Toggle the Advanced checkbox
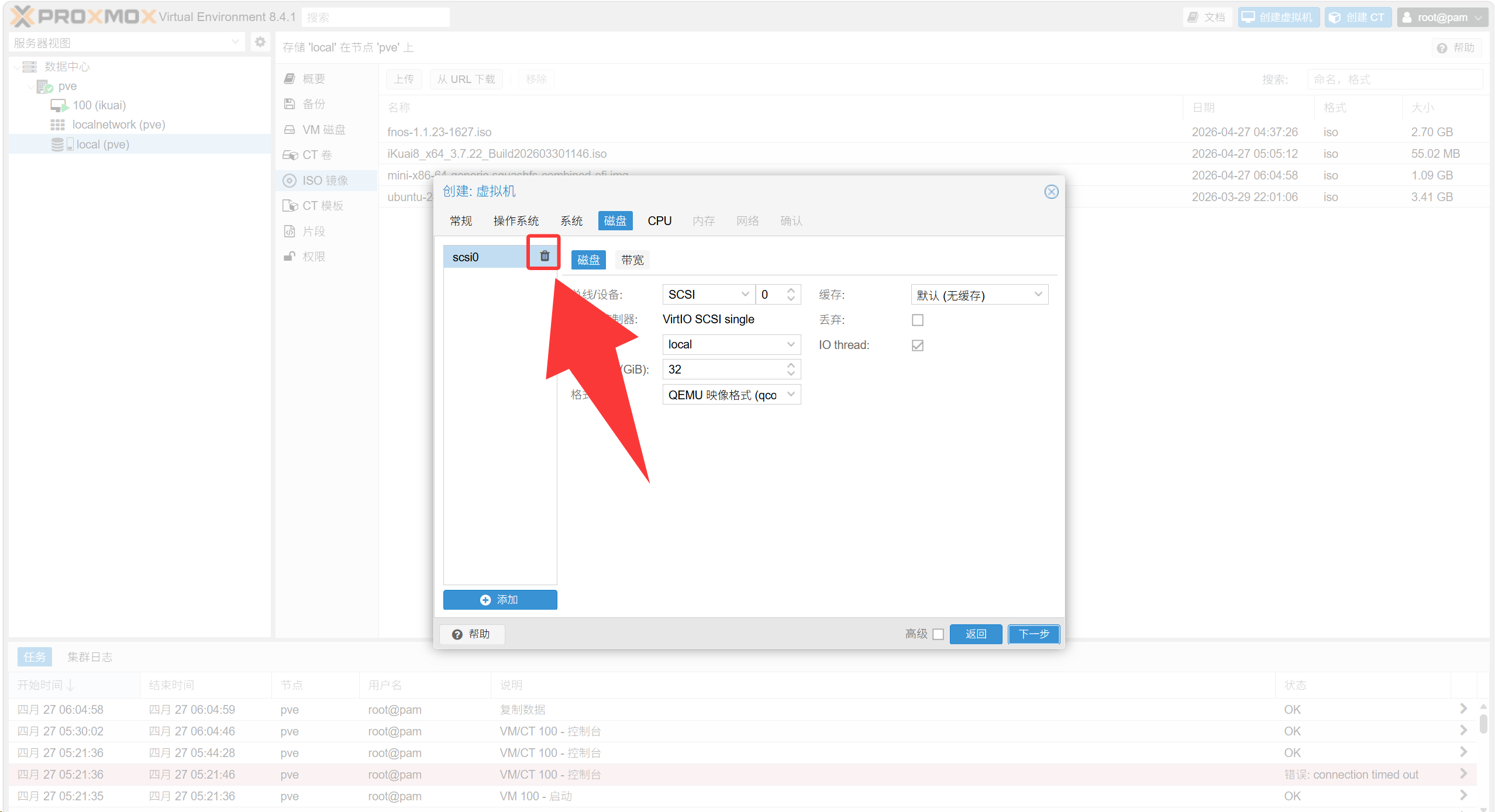Viewport: 1495px width, 812px height. point(938,634)
